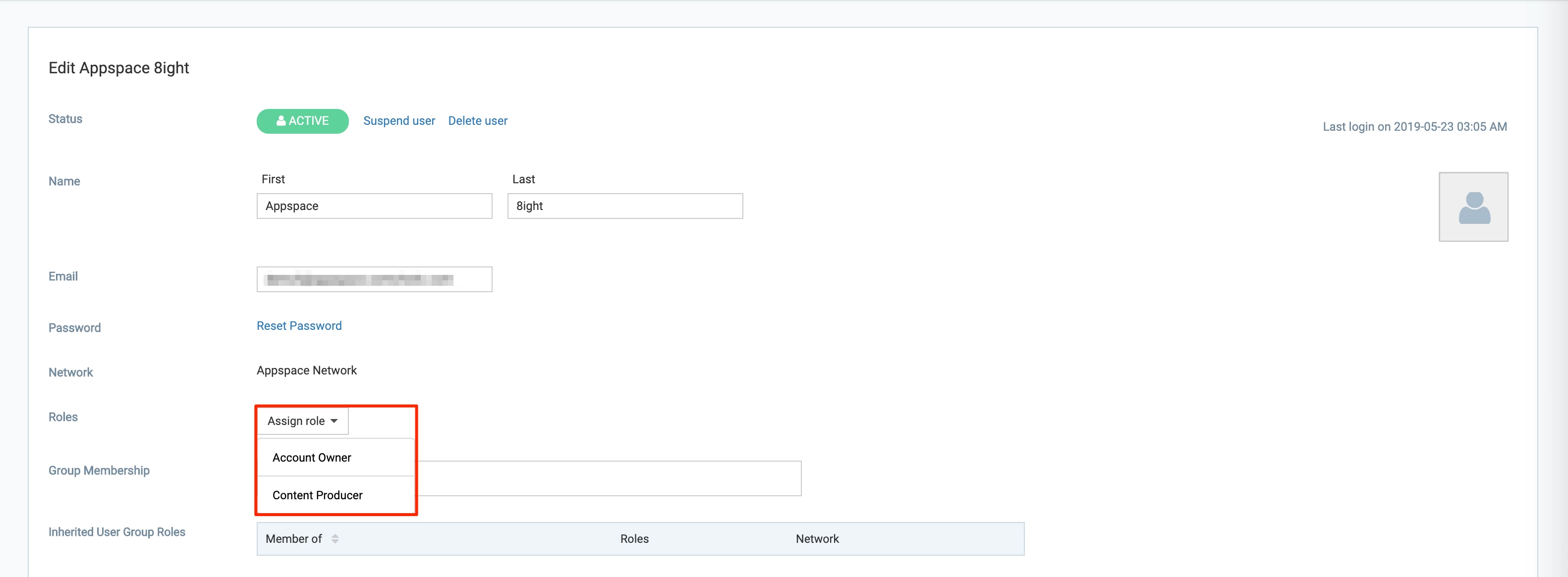Image resolution: width=1568 pixels, height=577 pixels.
Task: Click the Network column header in table
Action: coord(817,539)
